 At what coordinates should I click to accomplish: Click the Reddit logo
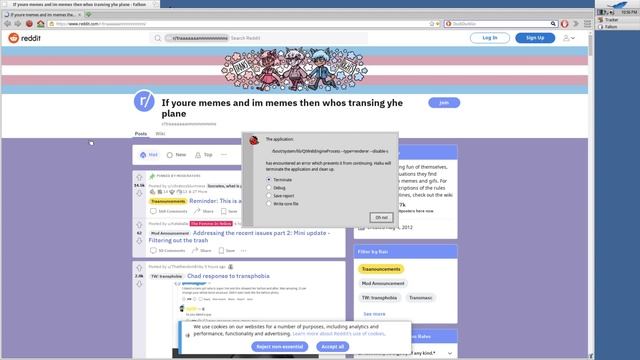(24, 38)
